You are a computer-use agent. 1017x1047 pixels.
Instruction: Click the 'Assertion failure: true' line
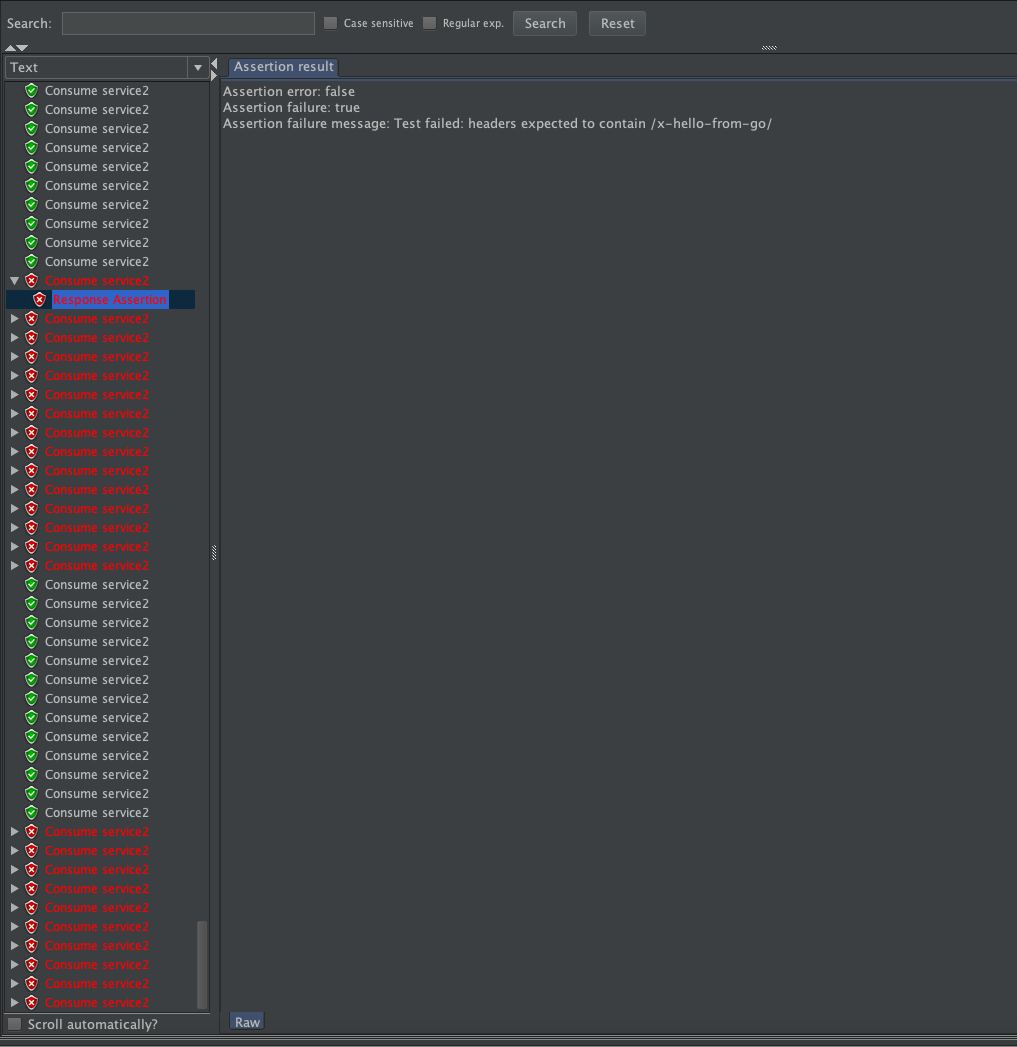291,108
